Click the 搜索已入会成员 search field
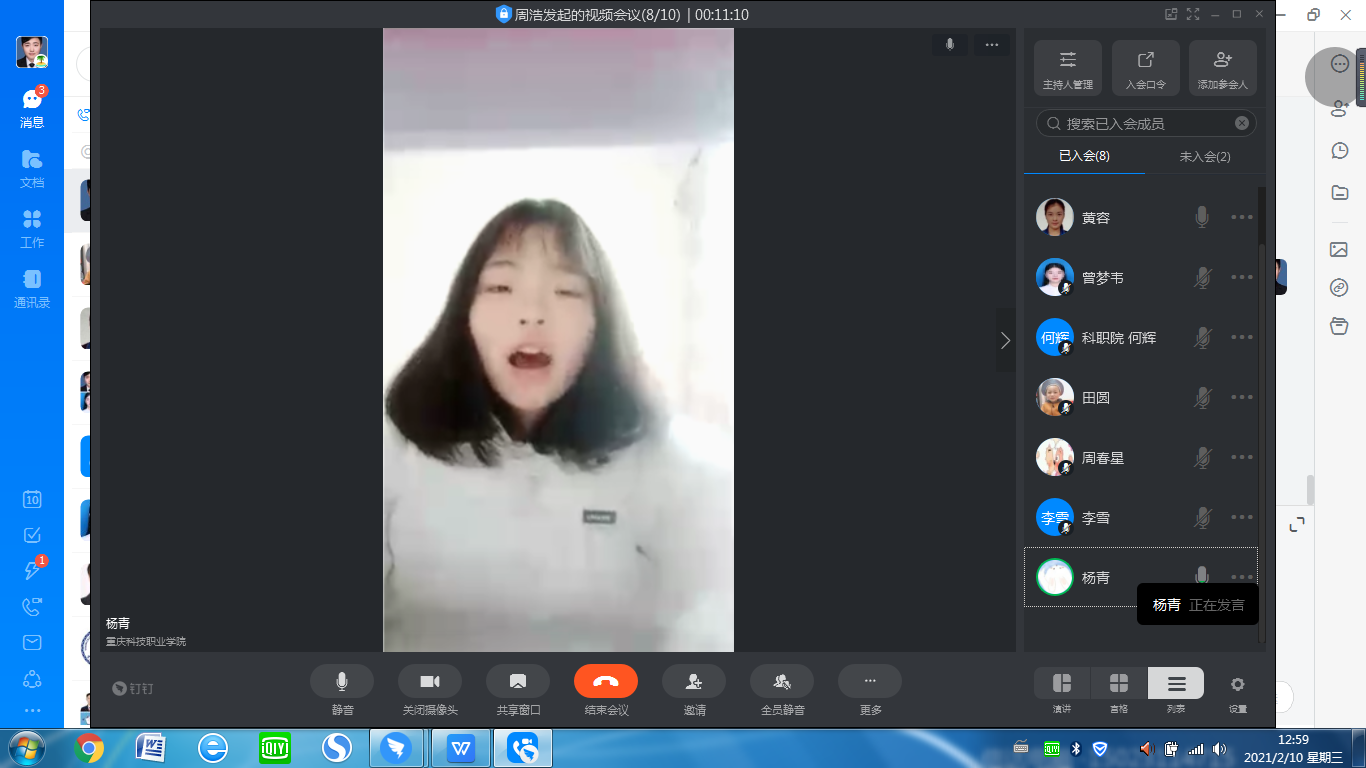This screenshot has height=768, width=1366. [x=1140, y=124]
